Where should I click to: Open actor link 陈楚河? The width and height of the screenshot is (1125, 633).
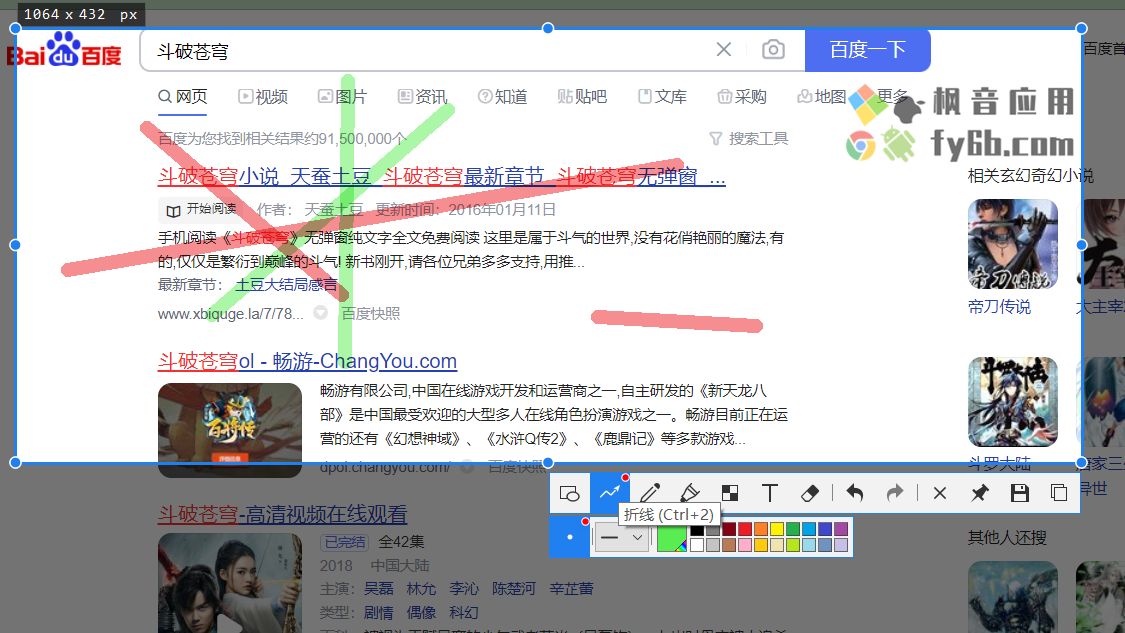[x=514, y=589]
